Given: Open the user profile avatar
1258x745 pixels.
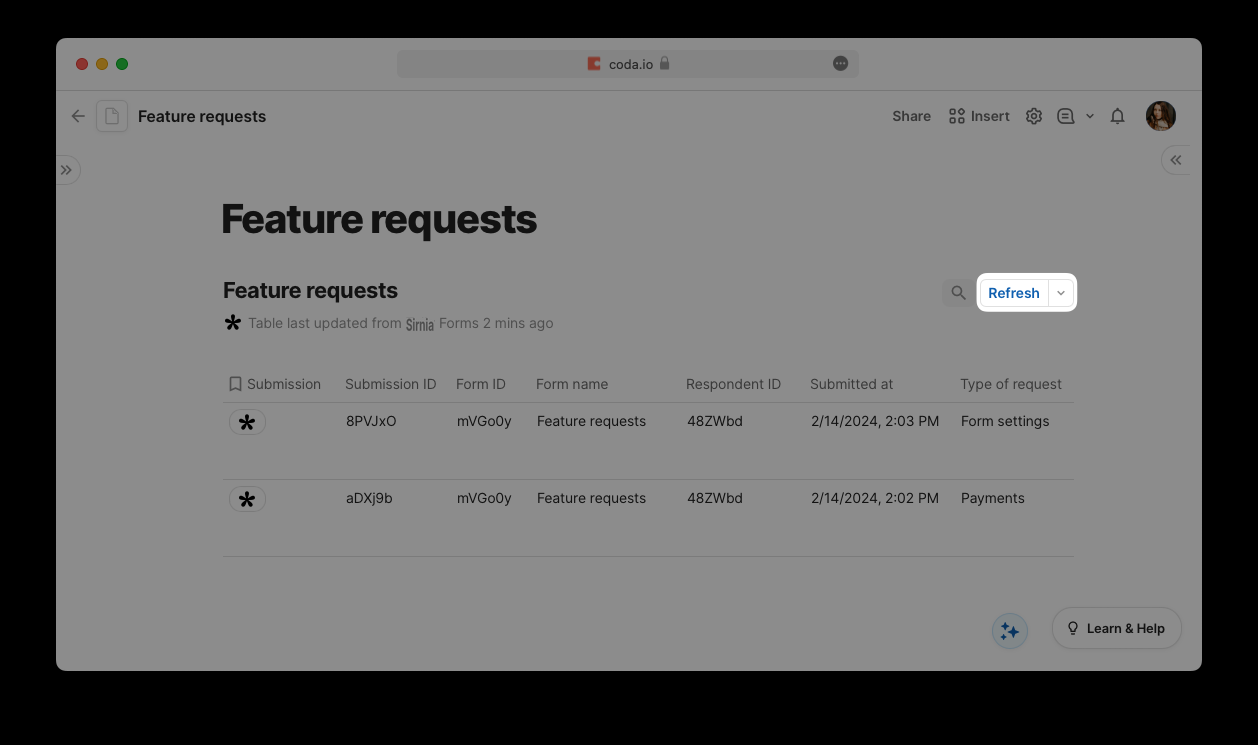Looking at the screenshot, I should (x=1161, y=116).
